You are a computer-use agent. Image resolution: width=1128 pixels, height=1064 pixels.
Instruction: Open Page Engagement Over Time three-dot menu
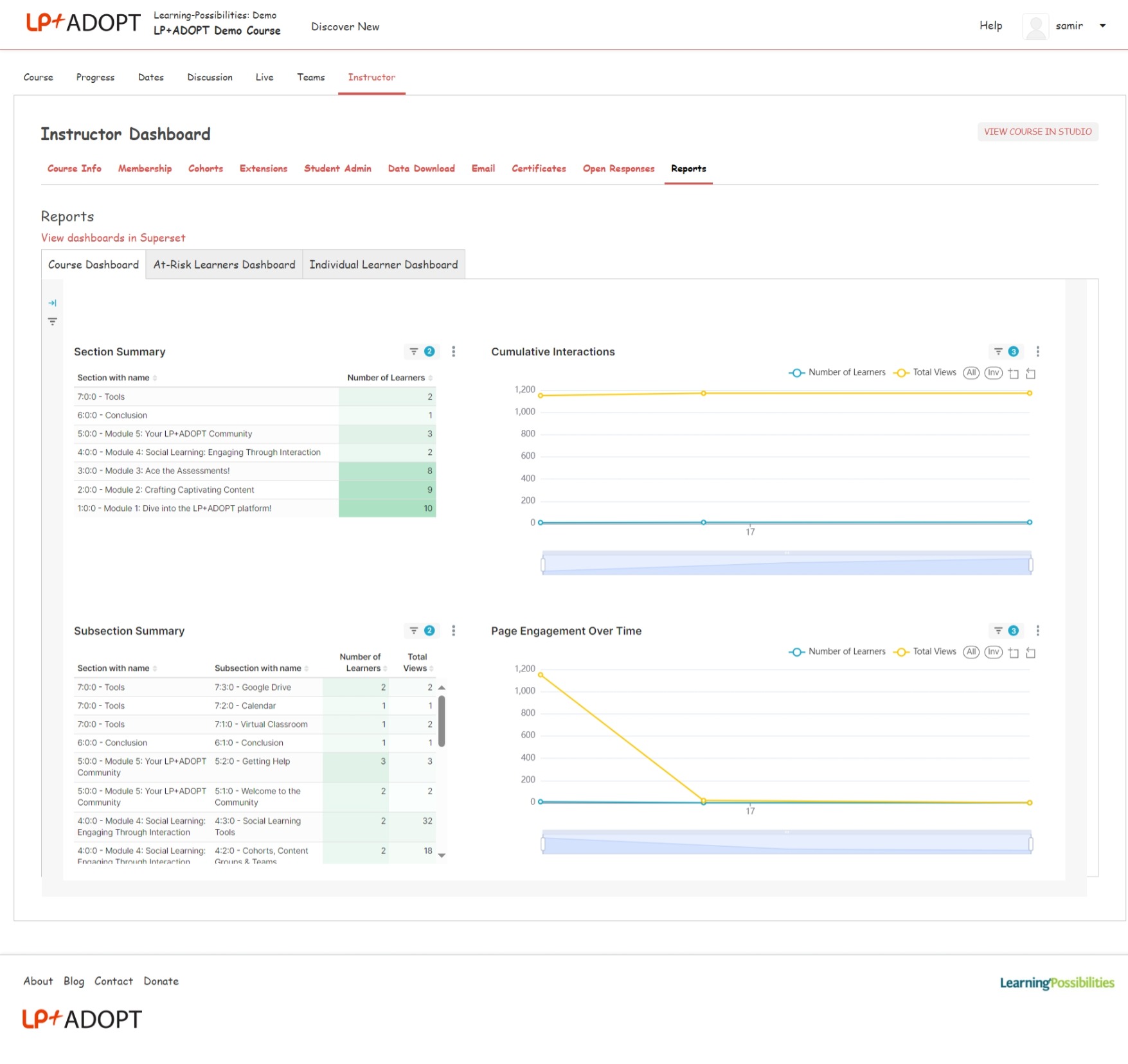coord(1037,630)
